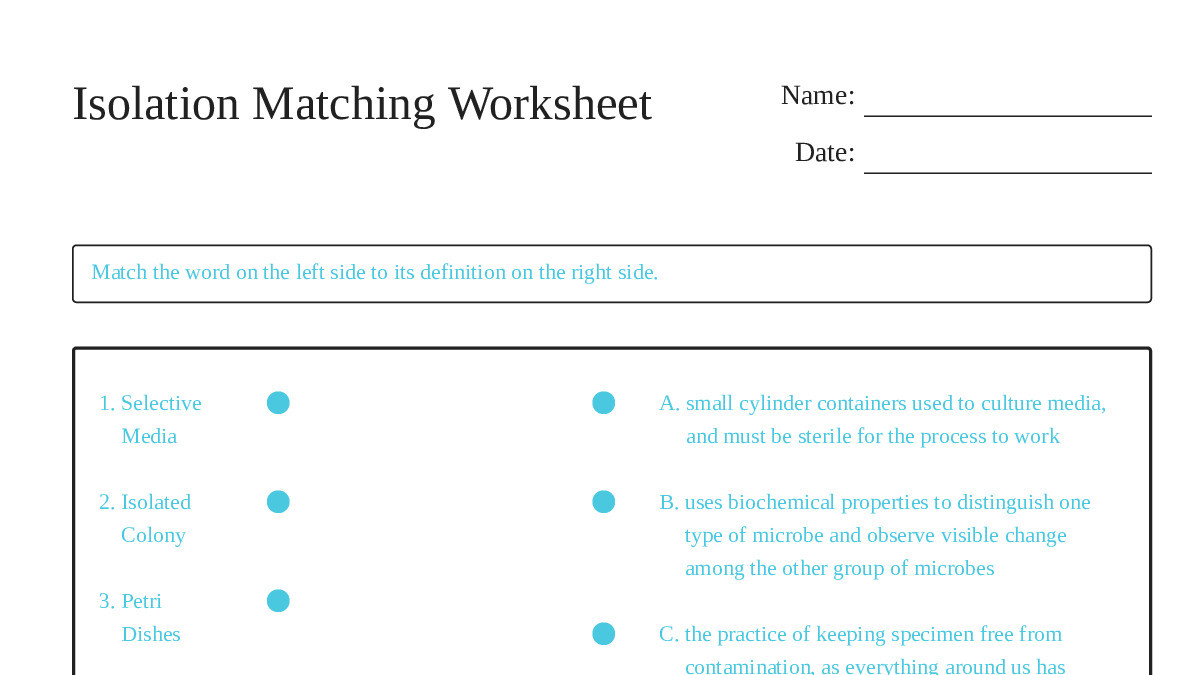Select the dot beside Isolated Colony
Viewport: 1200px width, 675px height.
click(x=278, y=502)
